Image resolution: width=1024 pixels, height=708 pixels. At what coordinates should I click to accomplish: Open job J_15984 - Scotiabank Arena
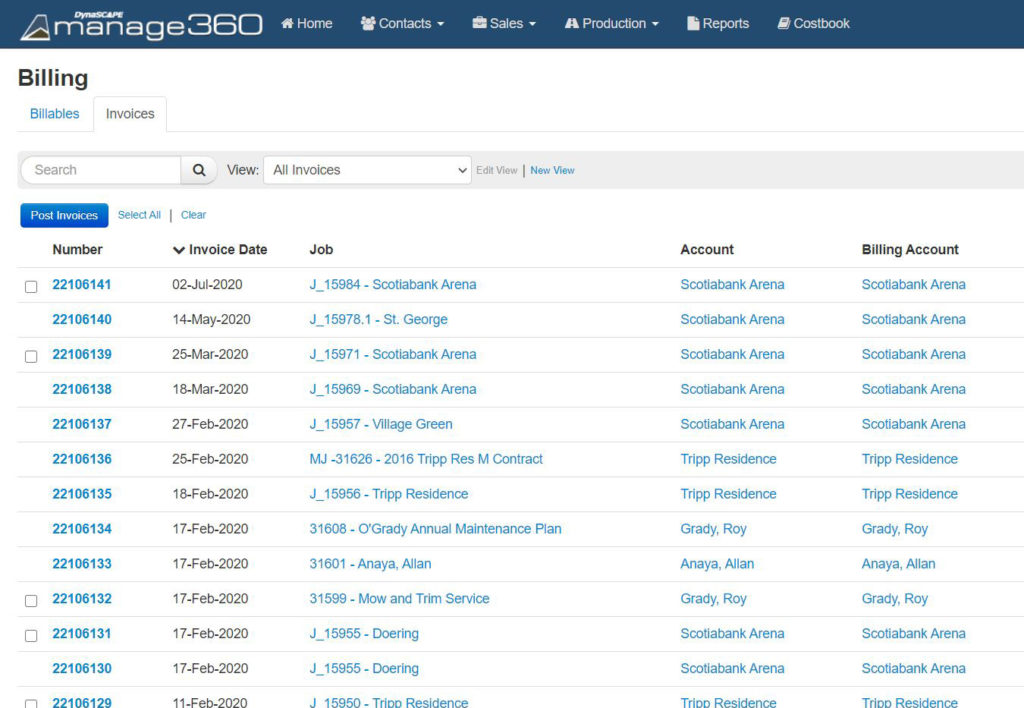pos(393,285)
